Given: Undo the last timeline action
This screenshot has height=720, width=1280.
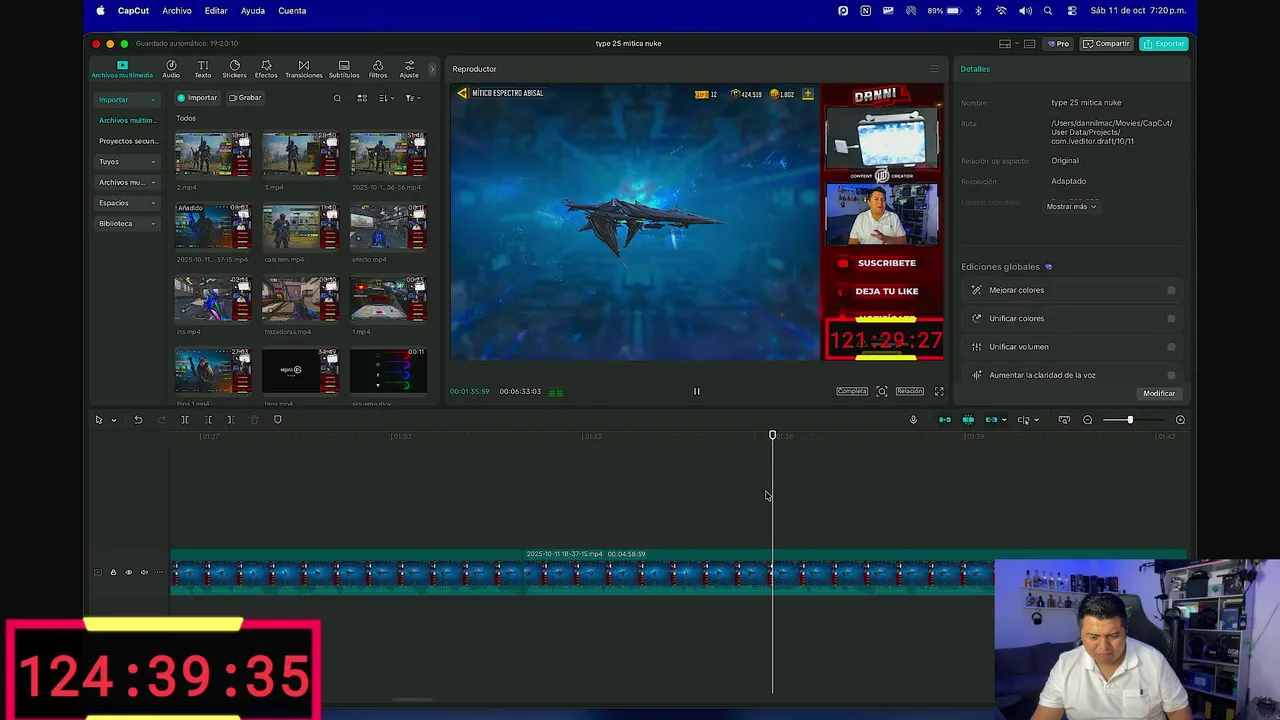Looking at the screenshot, I should 138,420.
